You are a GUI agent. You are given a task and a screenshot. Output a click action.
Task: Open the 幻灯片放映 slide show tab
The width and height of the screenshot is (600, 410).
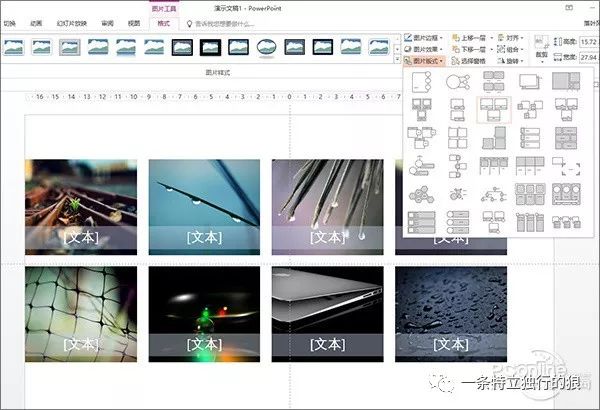(x=72, y=24)
